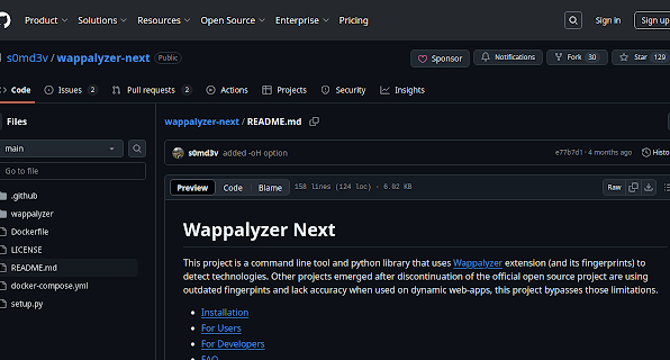Open the s0md3v owner link
The width and height of the screenshot is (670, 360).
[27, 58]
